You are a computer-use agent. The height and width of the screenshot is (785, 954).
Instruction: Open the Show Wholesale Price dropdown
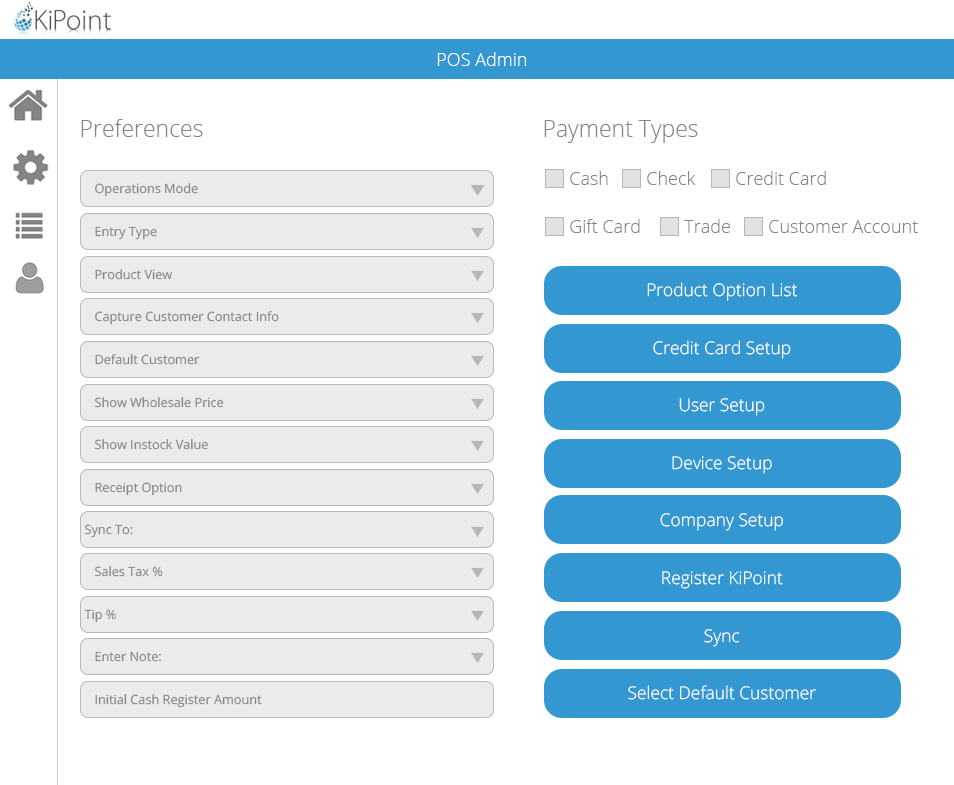[287, 402]
